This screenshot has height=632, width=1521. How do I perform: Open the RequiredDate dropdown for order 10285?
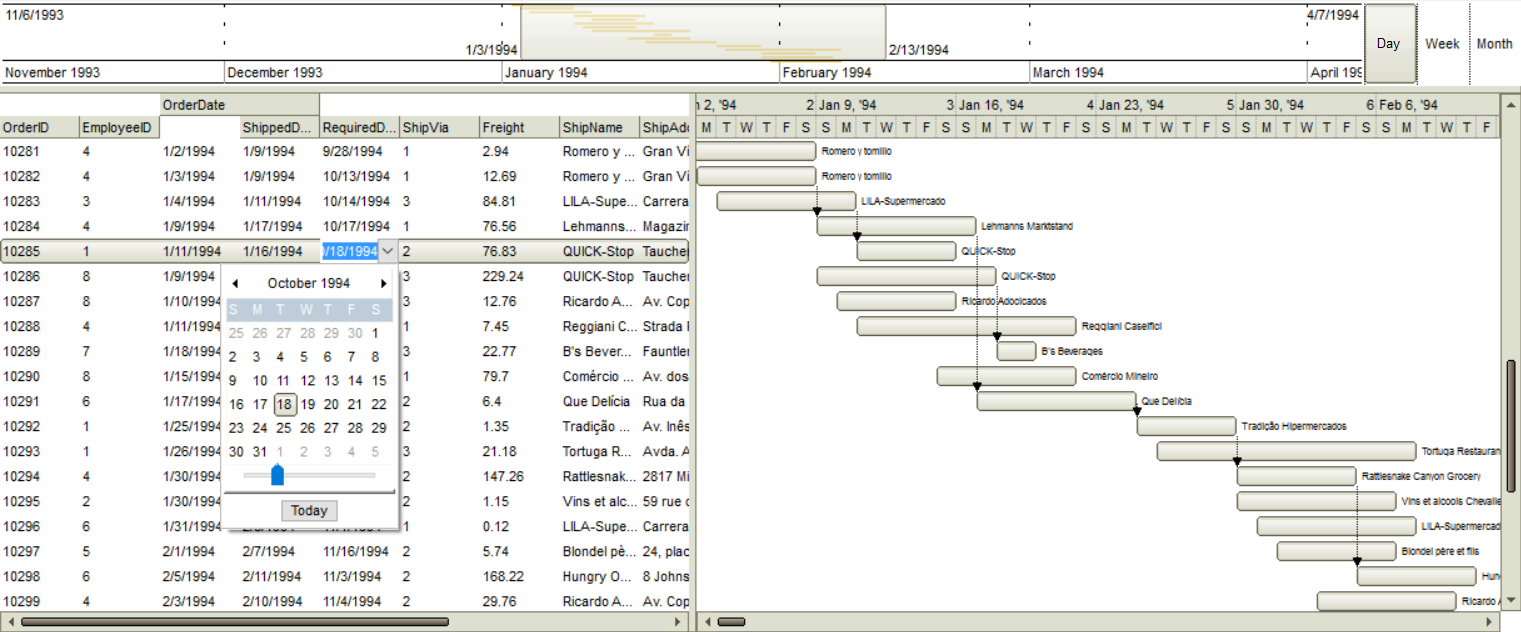coord(388,251)
